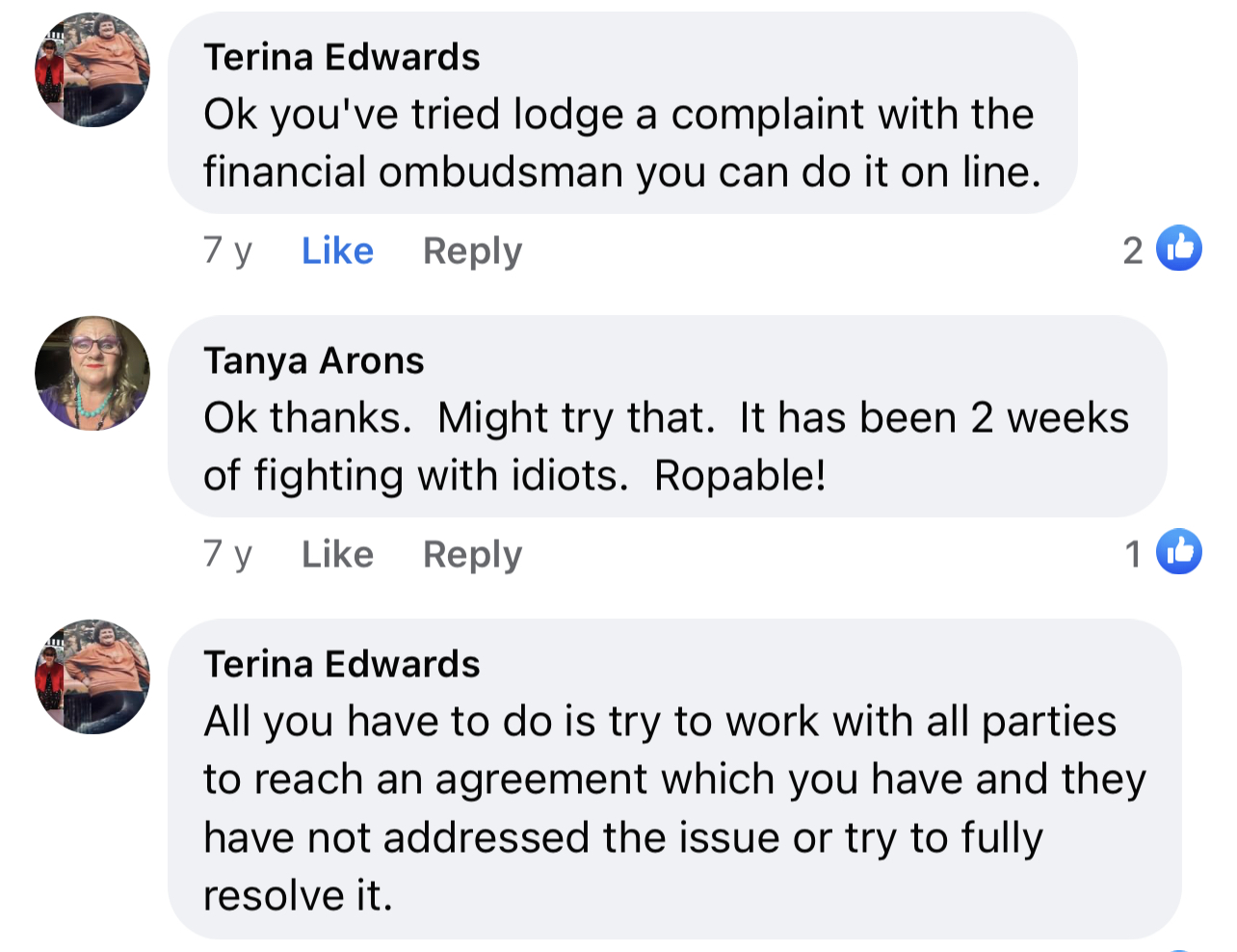
Task: Reply to Terina's ombudsman comment
Action: [472, 251]
